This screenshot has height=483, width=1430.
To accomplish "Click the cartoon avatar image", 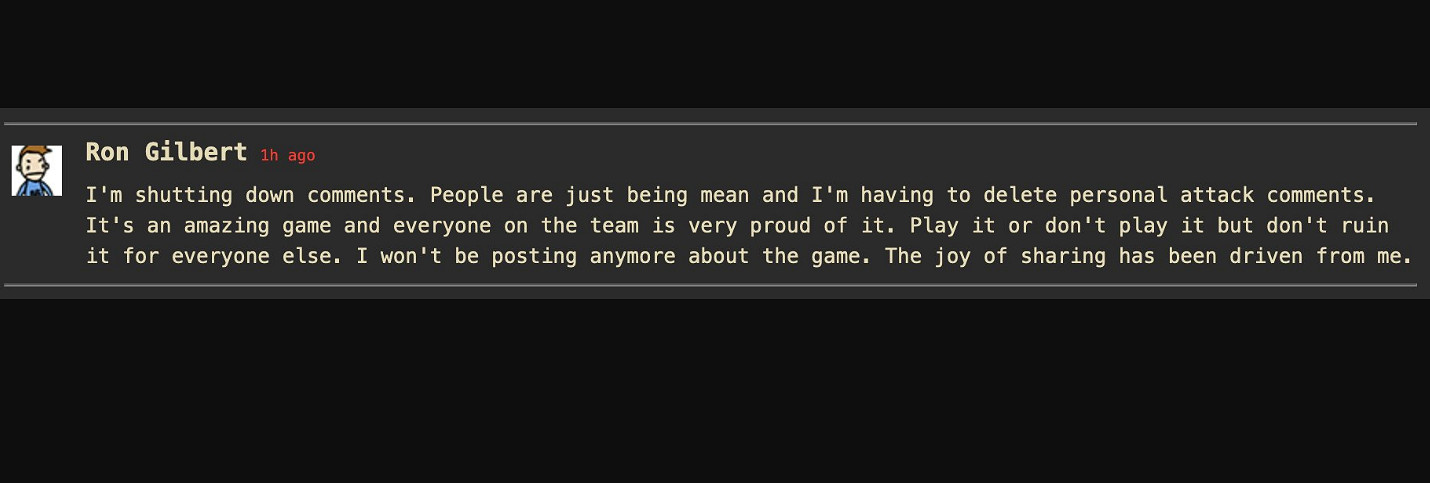I will [x=36, y=171].
